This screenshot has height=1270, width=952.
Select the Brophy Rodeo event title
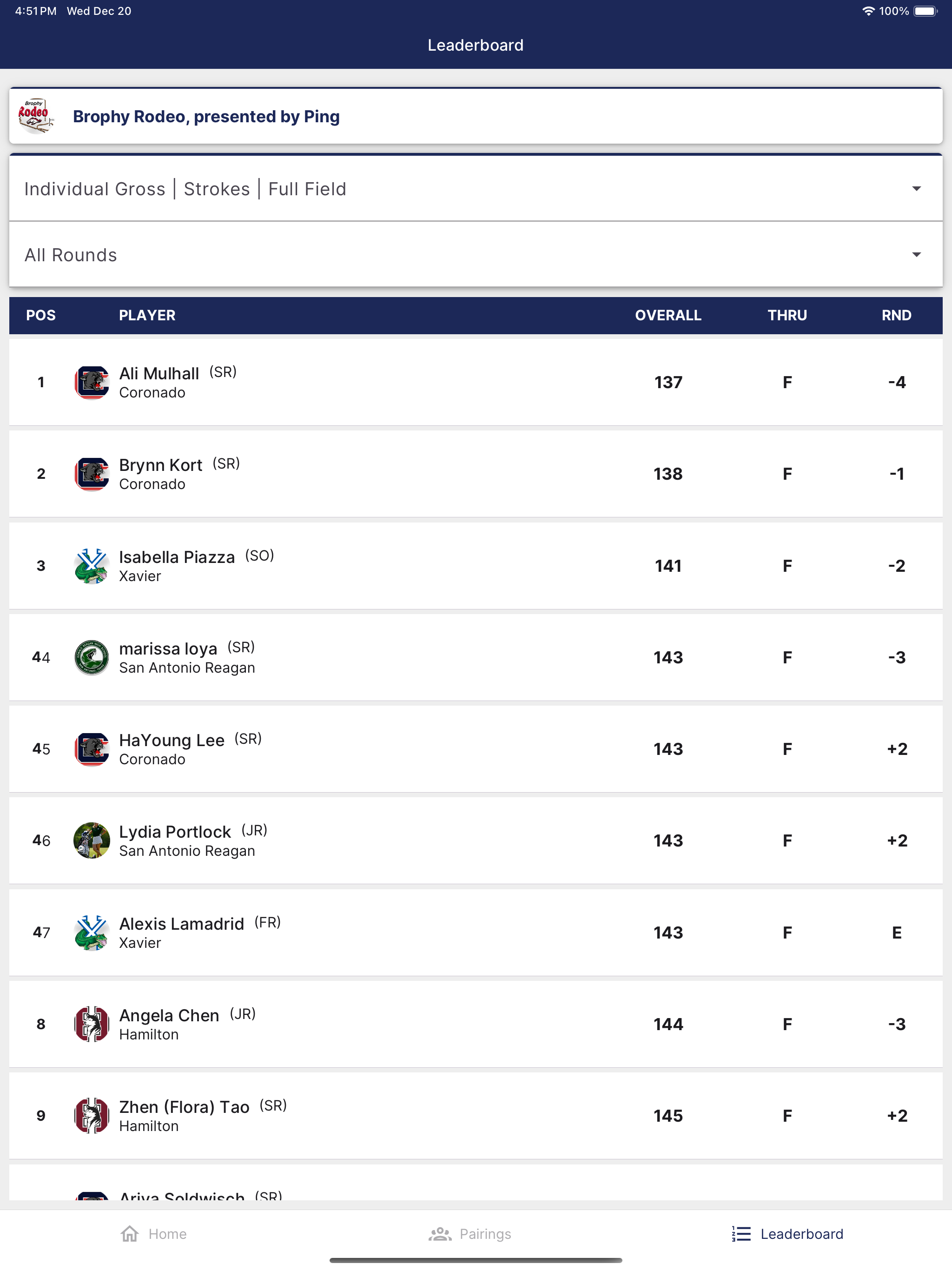206,117
